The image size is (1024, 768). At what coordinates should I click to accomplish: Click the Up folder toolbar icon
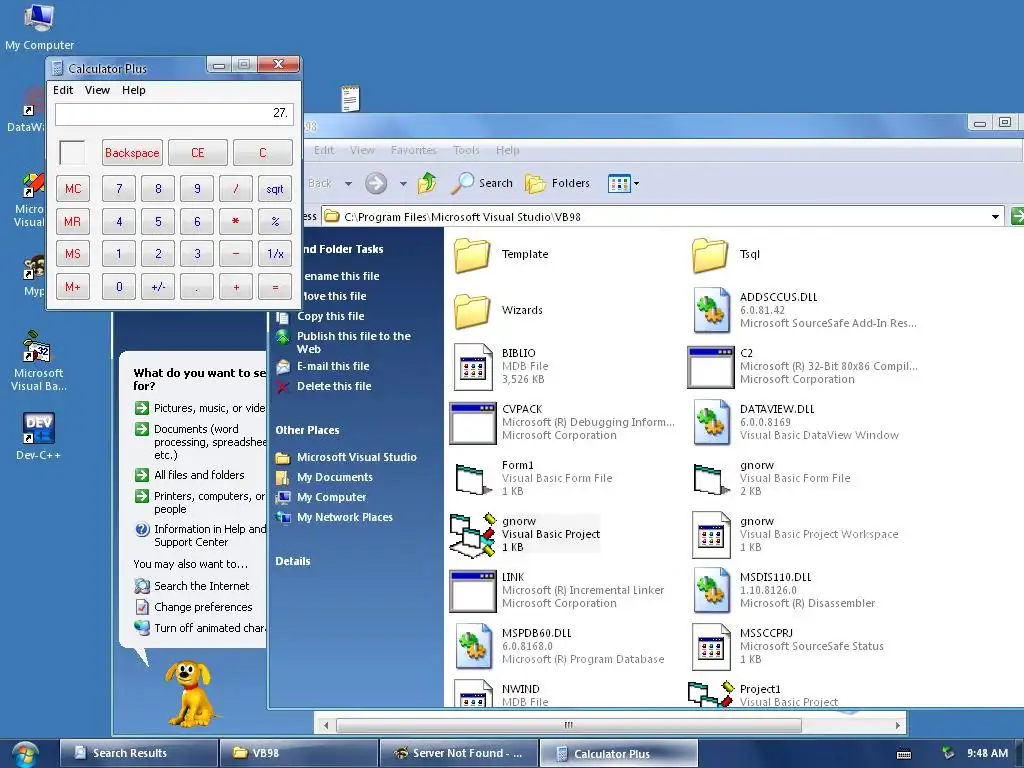[426, 184]
